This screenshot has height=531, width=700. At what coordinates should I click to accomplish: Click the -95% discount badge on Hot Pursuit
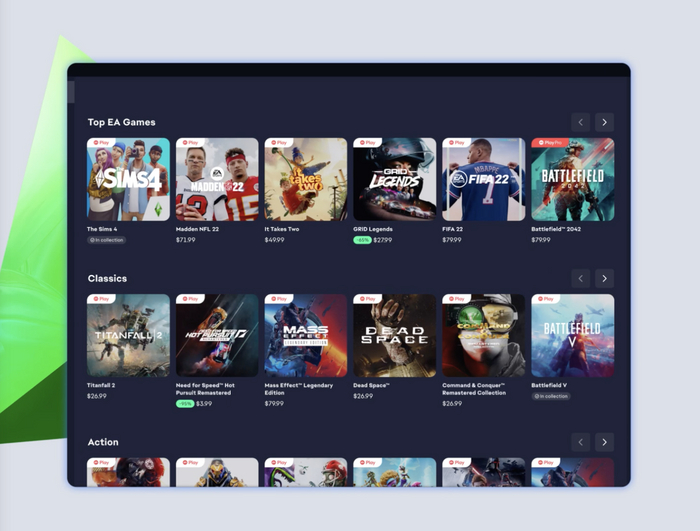tap(185, 404)
